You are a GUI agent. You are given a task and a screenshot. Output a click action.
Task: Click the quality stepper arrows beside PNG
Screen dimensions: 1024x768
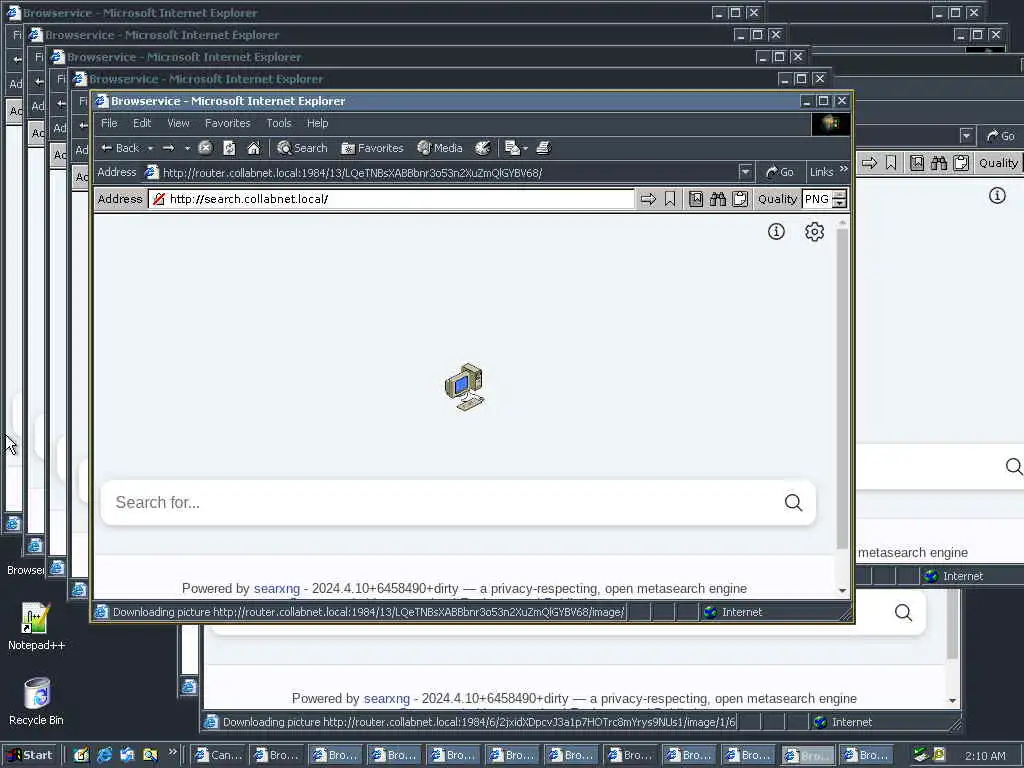point(840,199)
